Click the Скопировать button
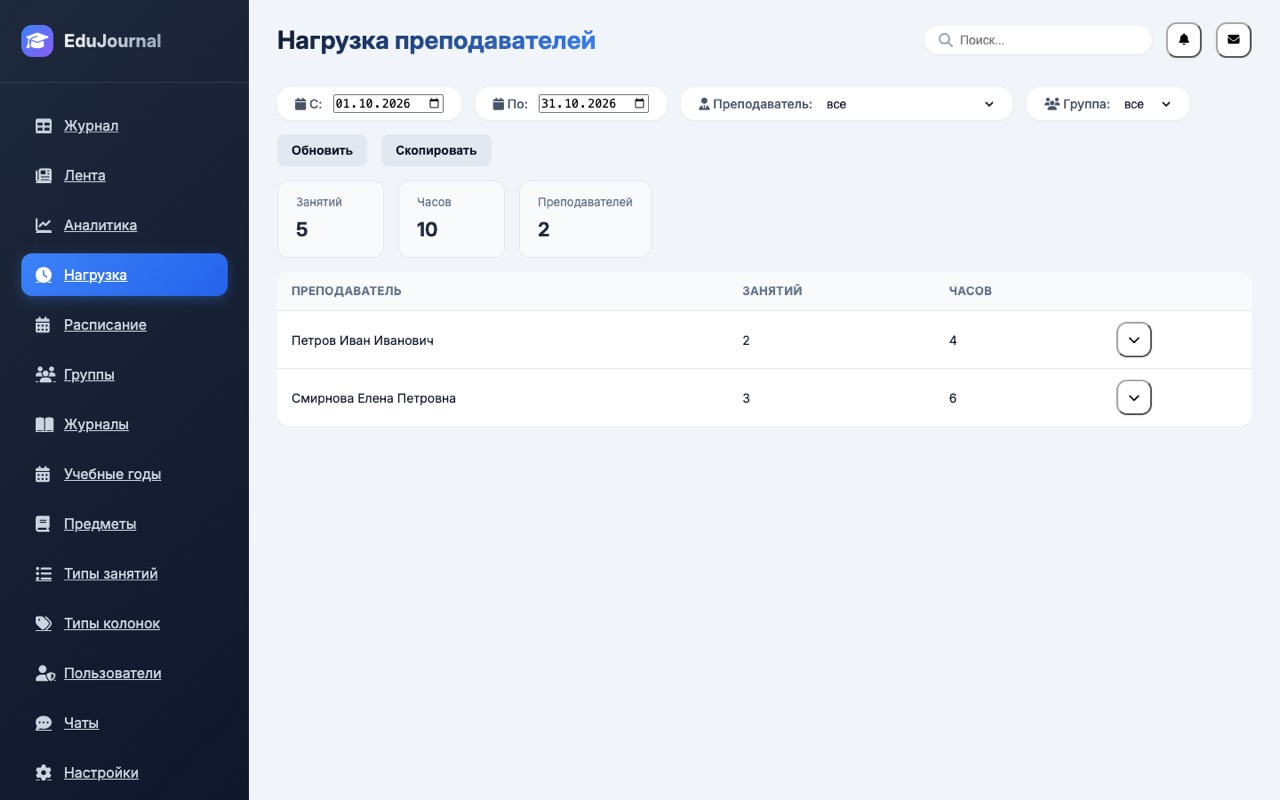 [436, 151]
